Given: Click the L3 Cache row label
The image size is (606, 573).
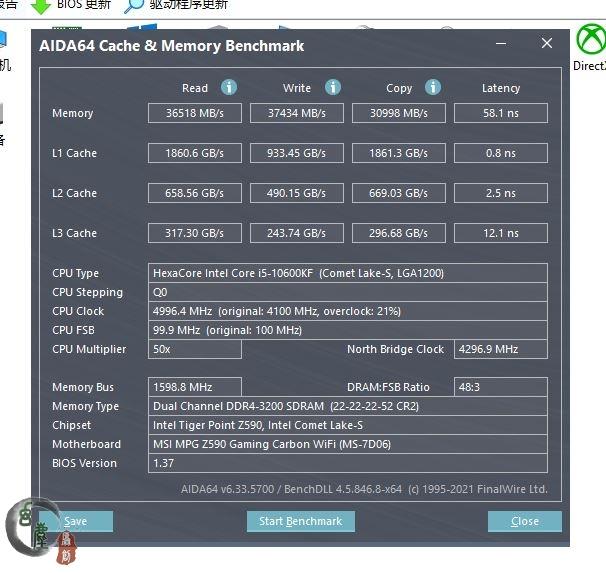Looking at the screenshot, I should tap(75, 233).
